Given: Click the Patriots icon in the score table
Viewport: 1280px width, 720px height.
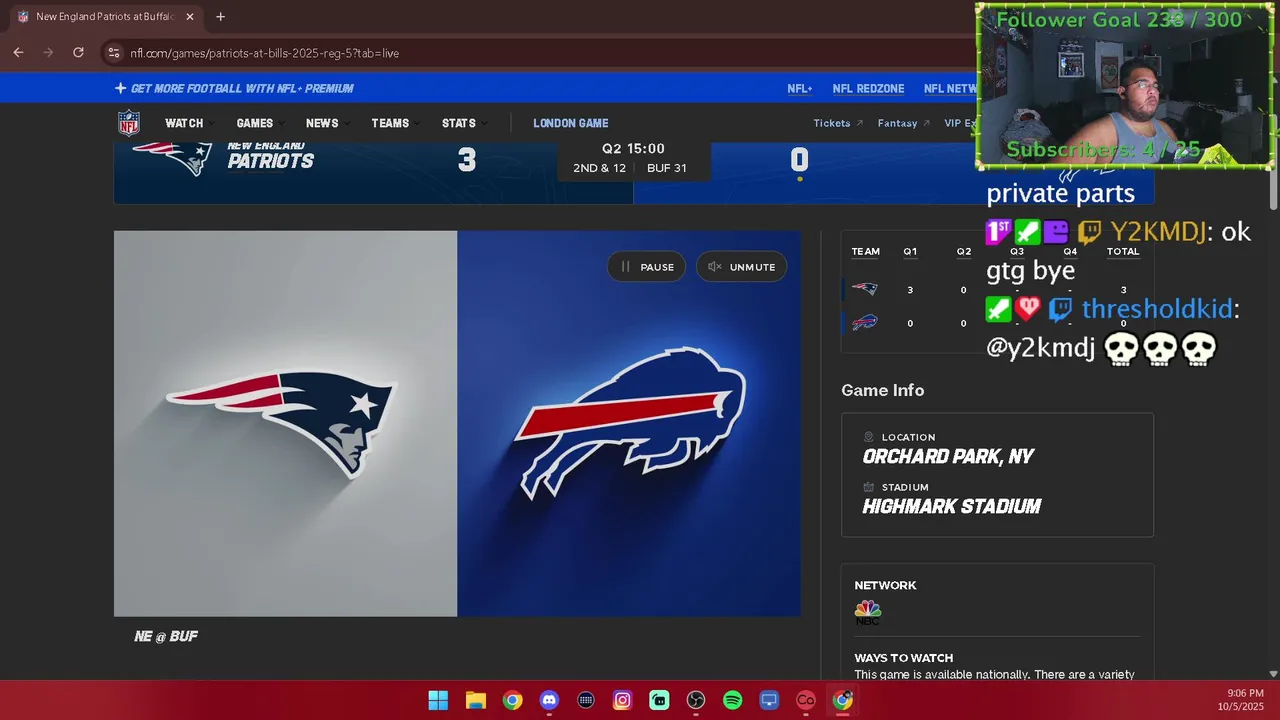Looking at the screenshot, I should 865,289.
